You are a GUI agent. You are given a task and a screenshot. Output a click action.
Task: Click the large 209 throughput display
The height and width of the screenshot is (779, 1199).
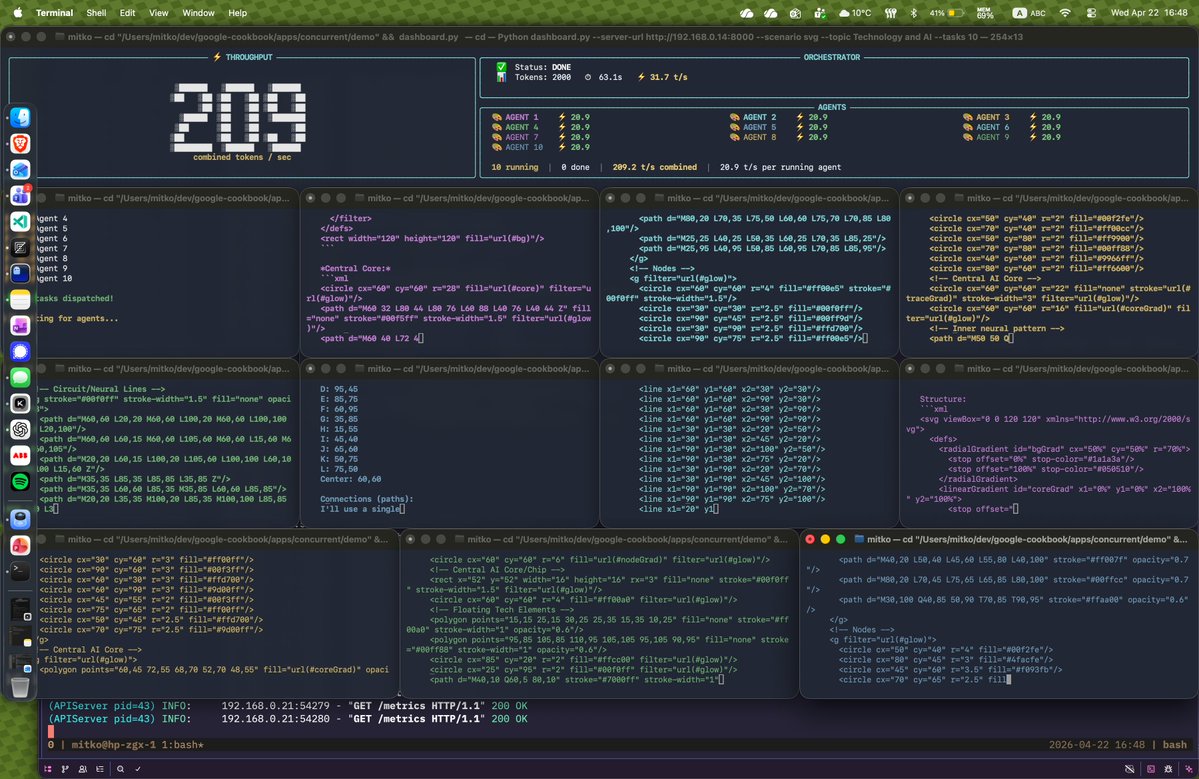239,118
